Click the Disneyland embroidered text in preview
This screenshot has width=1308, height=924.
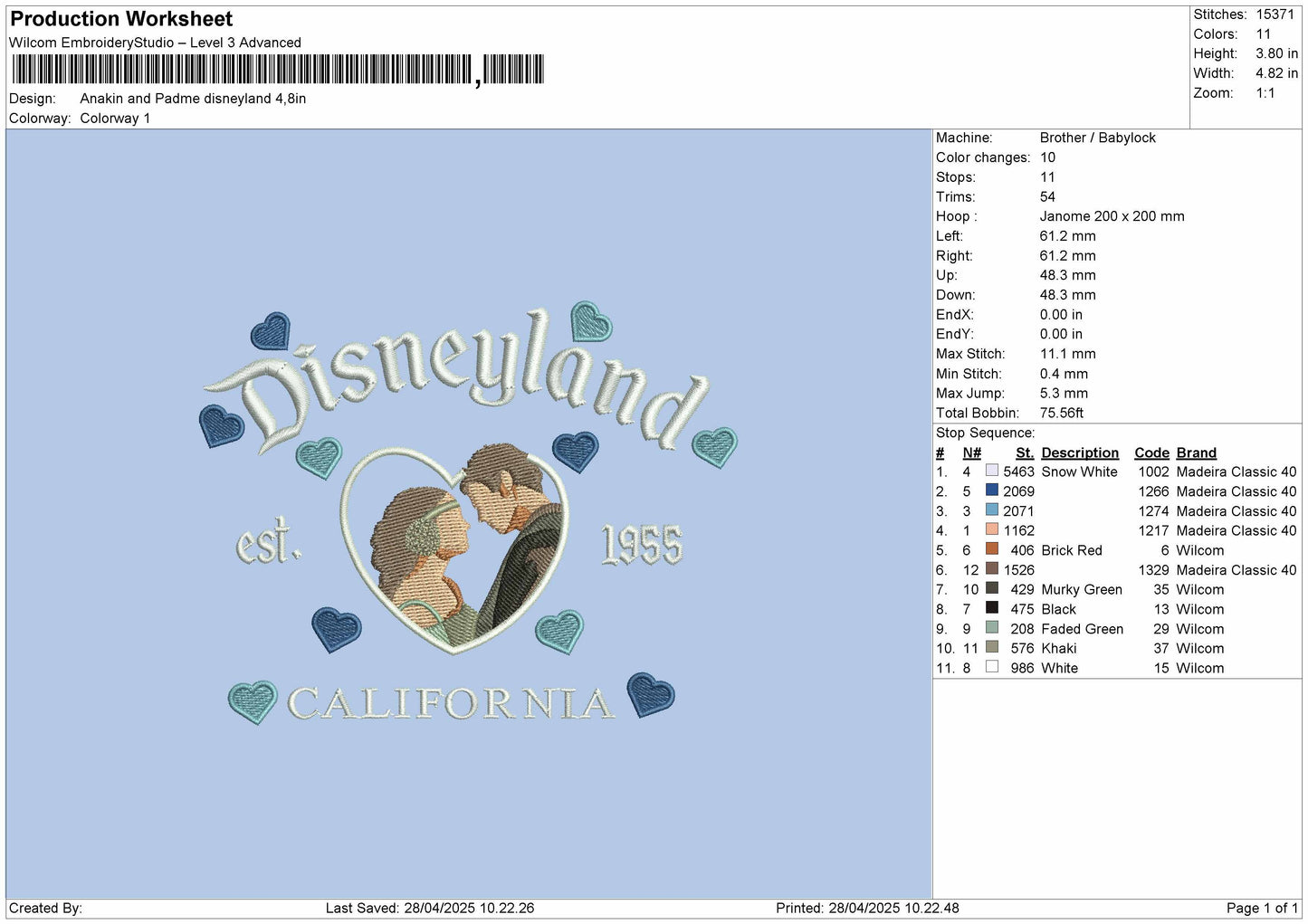(x=457, y=380)
